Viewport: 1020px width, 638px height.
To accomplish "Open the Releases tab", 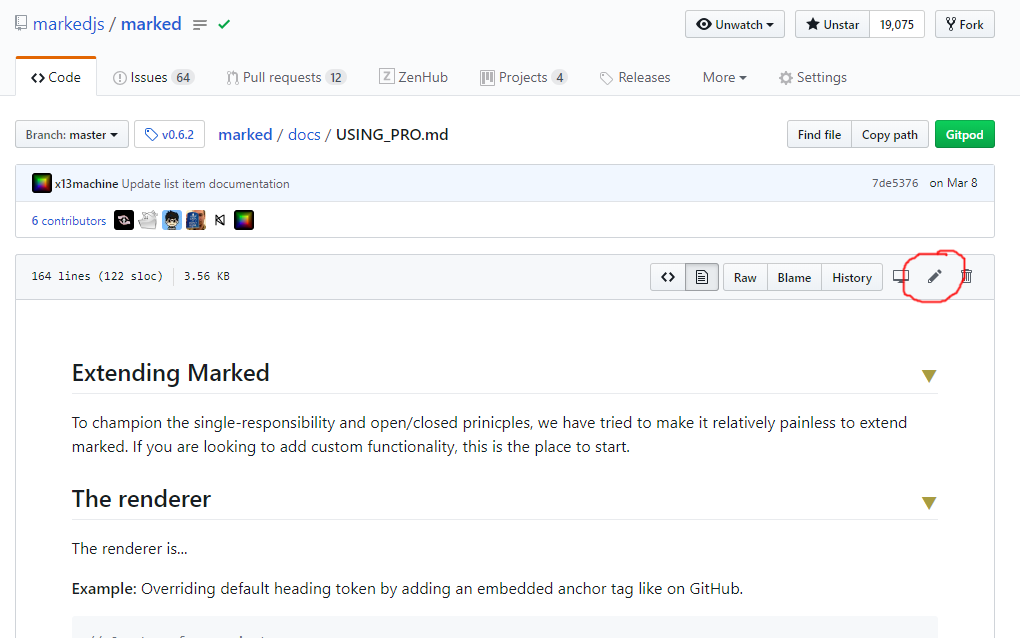I will click(635, 77).
